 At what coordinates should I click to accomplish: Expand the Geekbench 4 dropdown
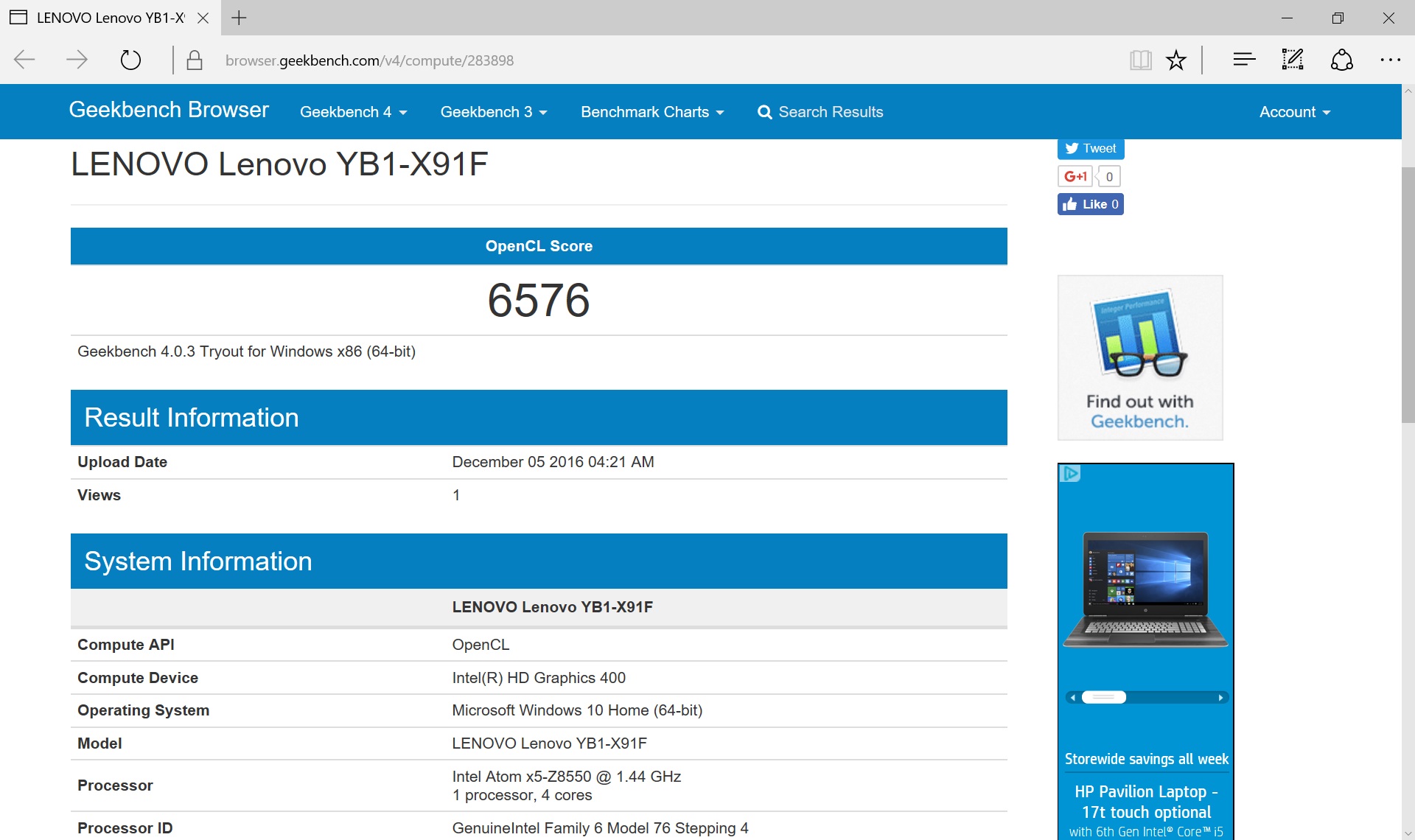click(353, 112)
